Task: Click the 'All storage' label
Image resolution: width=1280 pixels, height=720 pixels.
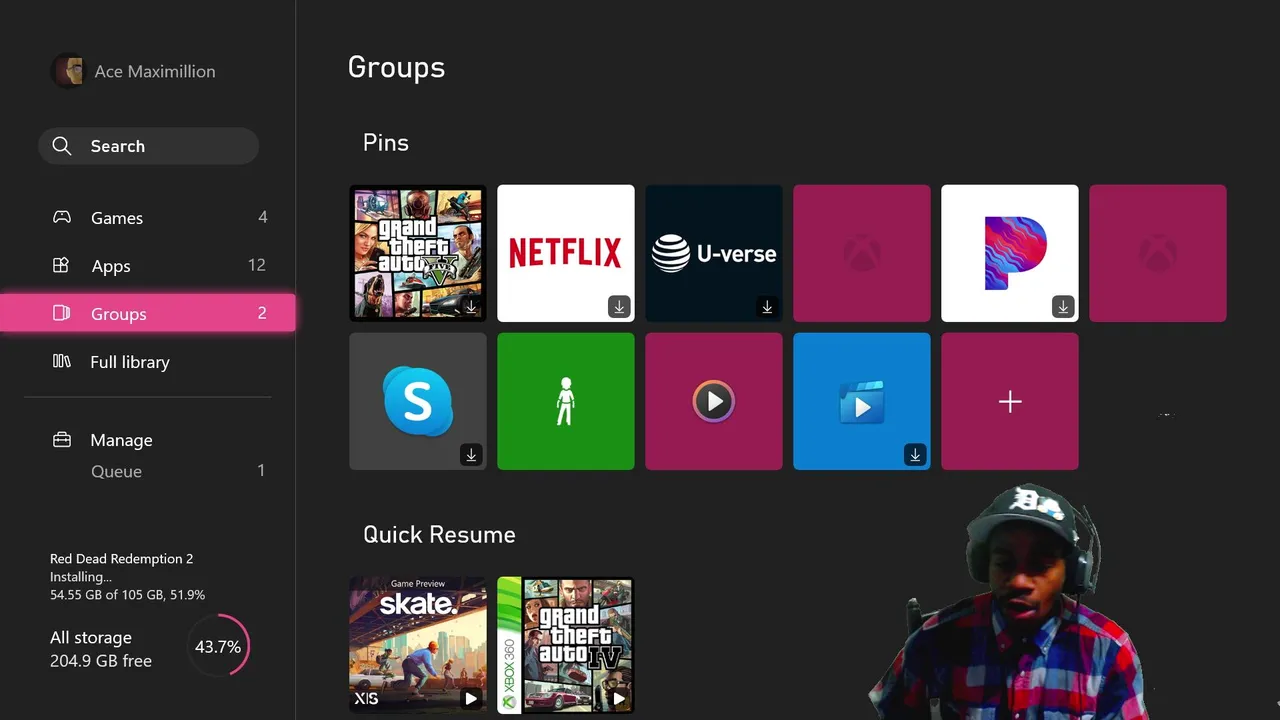Action: pyautogui.click(x=91, y=637)
